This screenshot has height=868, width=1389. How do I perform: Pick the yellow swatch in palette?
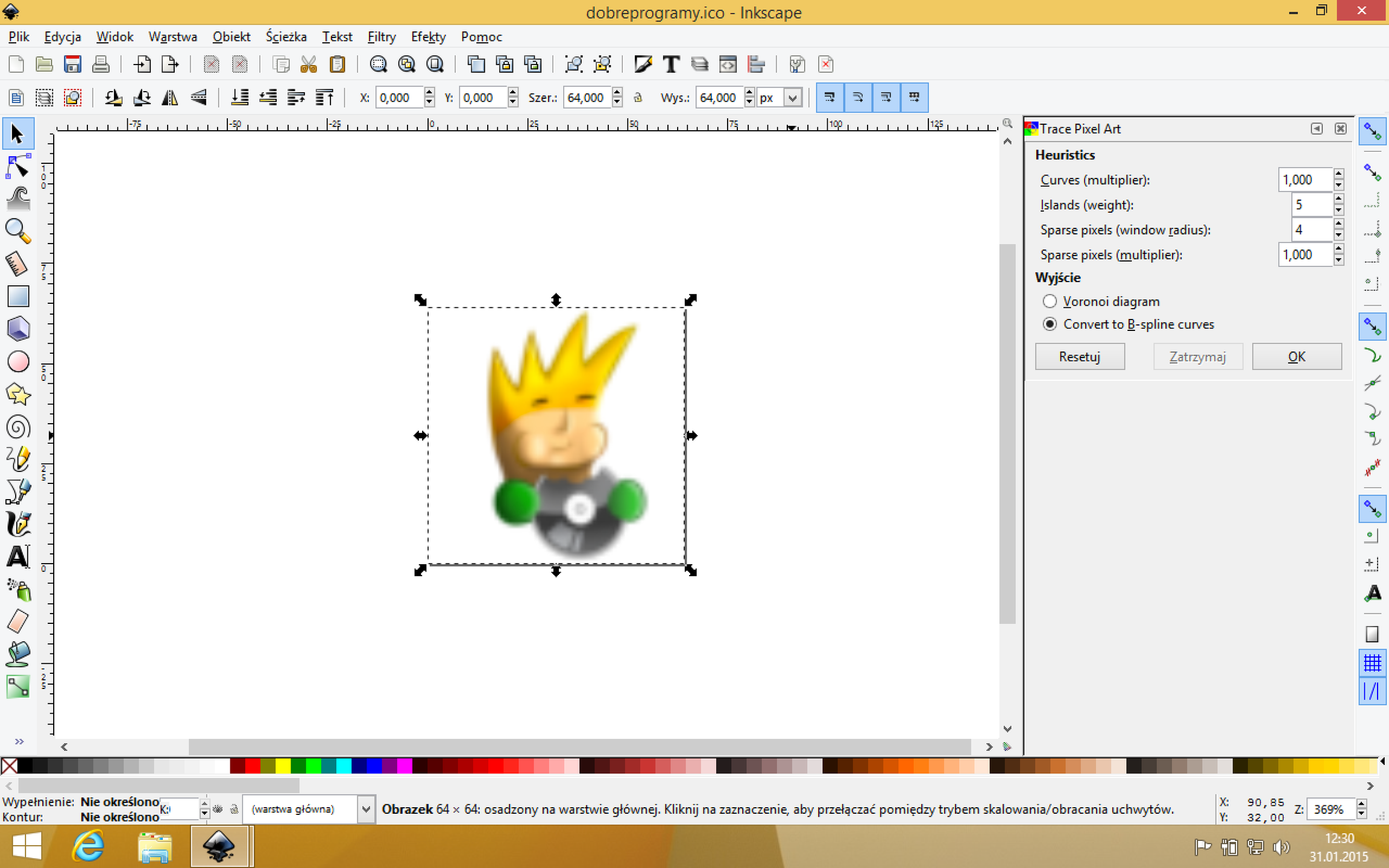[x=283, y=766]
